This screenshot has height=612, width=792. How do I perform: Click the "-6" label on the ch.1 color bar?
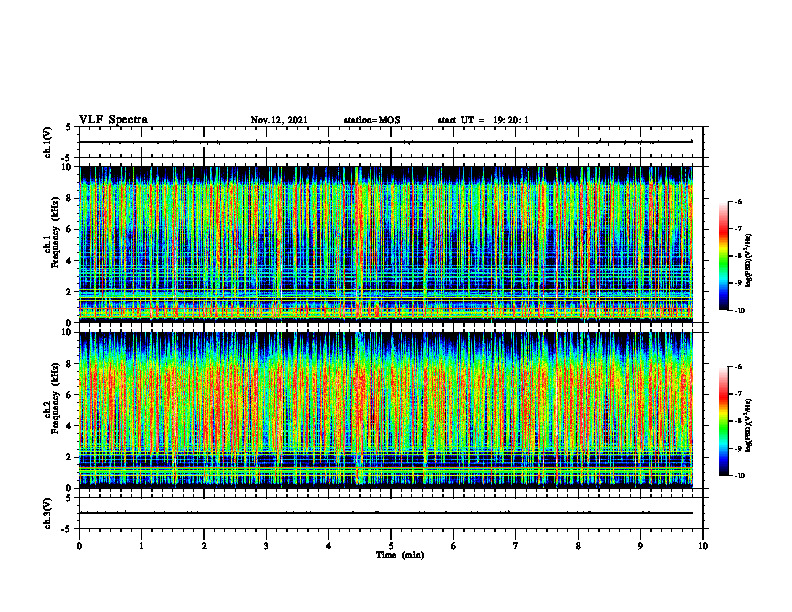[738, 201]
